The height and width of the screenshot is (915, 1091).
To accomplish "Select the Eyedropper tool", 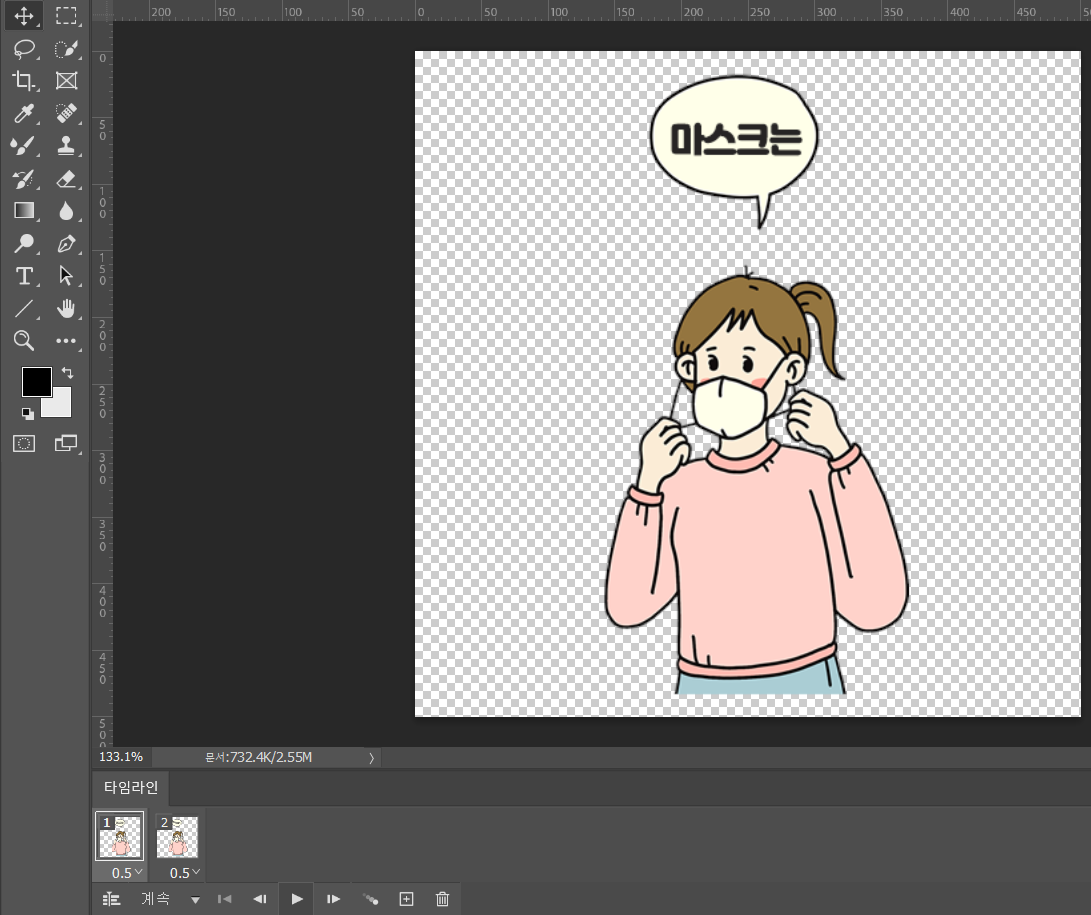I will click(24, 112).
